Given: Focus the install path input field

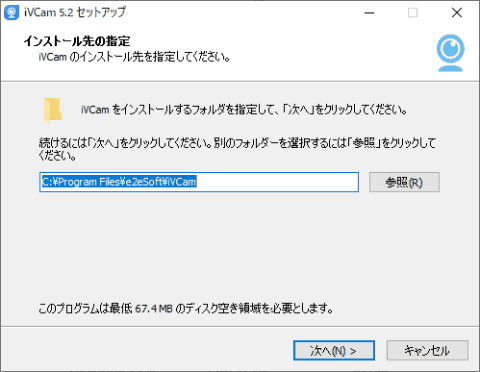Looking at the screenshot, I should (199, 182).
